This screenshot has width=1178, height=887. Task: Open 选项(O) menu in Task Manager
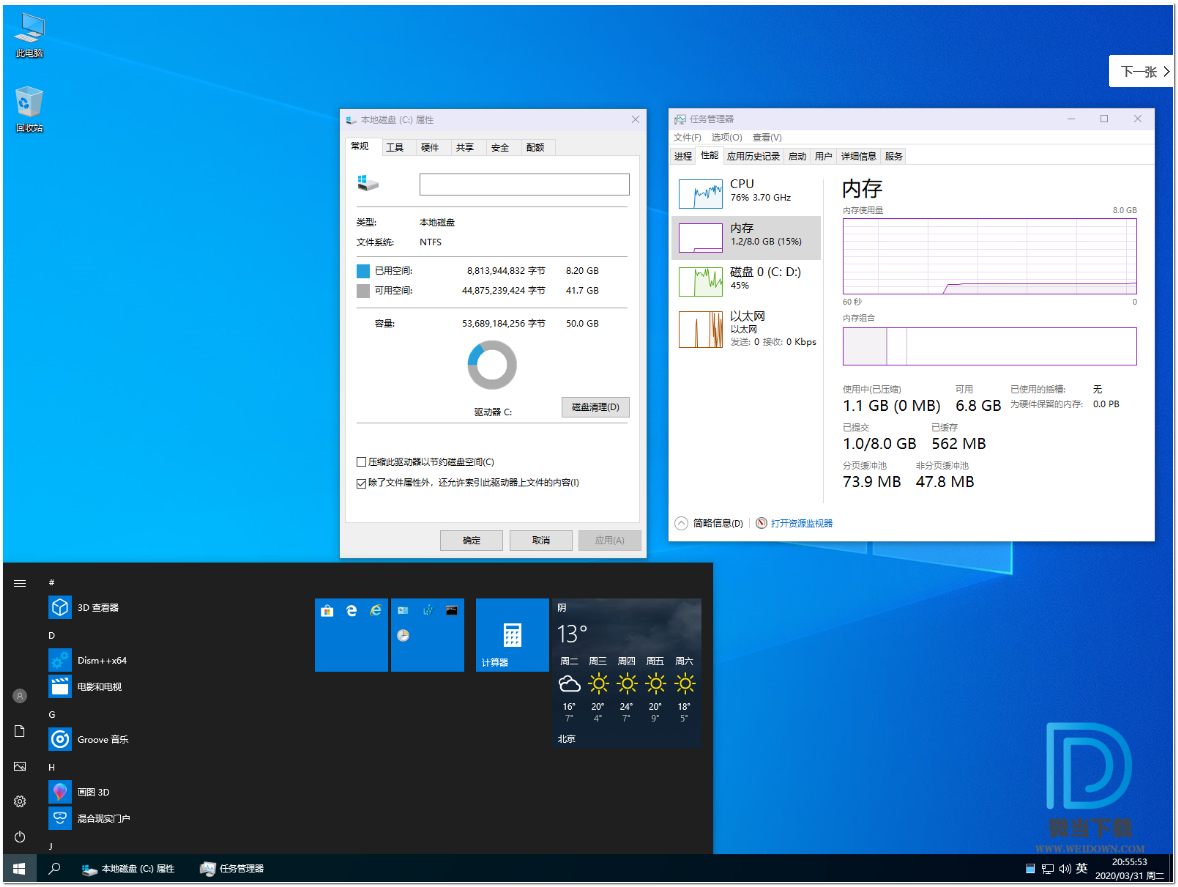[x=726, y=137]
